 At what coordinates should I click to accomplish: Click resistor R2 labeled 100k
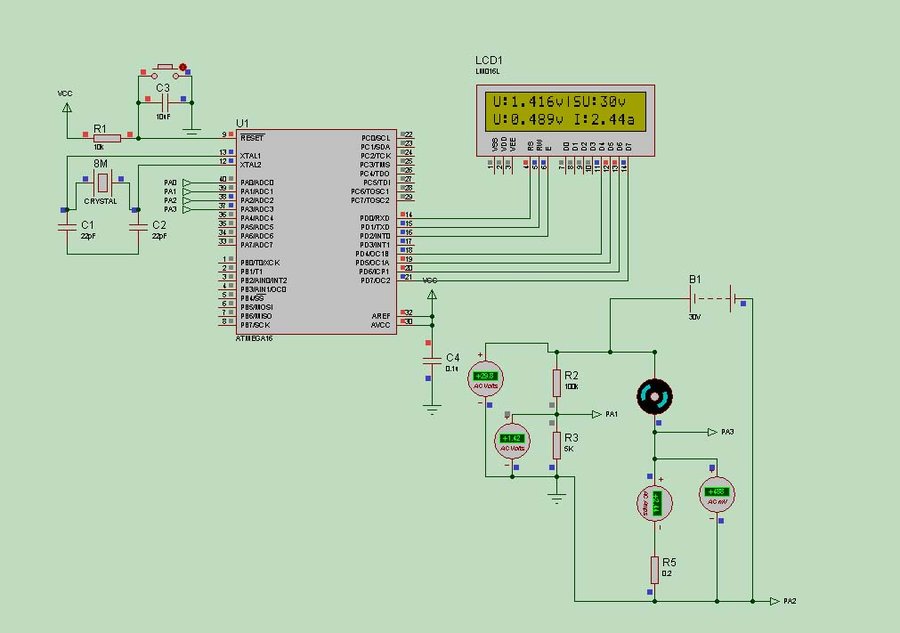click(557, 382)
